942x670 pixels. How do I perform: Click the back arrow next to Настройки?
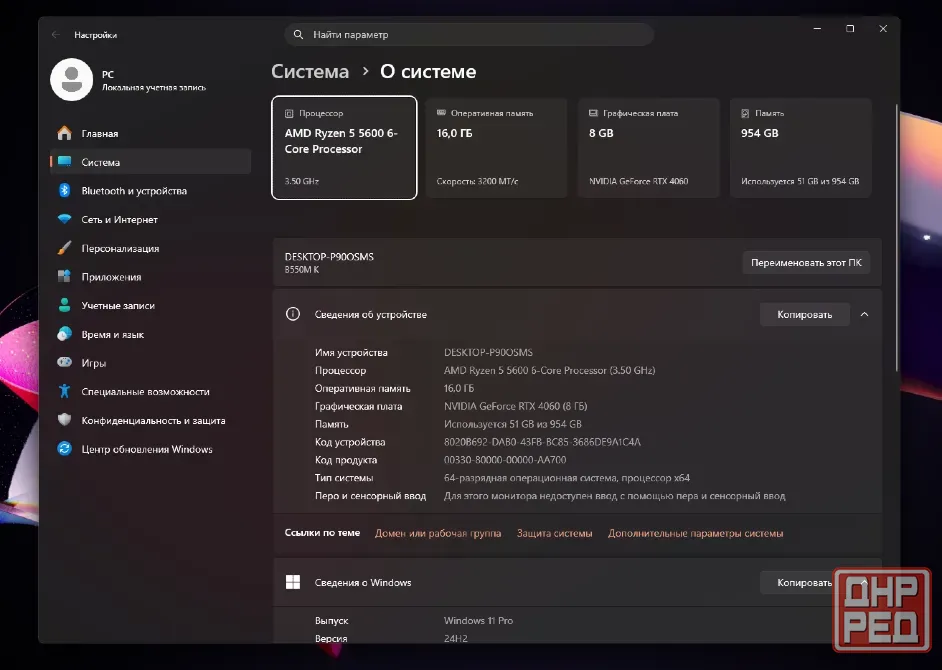[x=56, y=35]
